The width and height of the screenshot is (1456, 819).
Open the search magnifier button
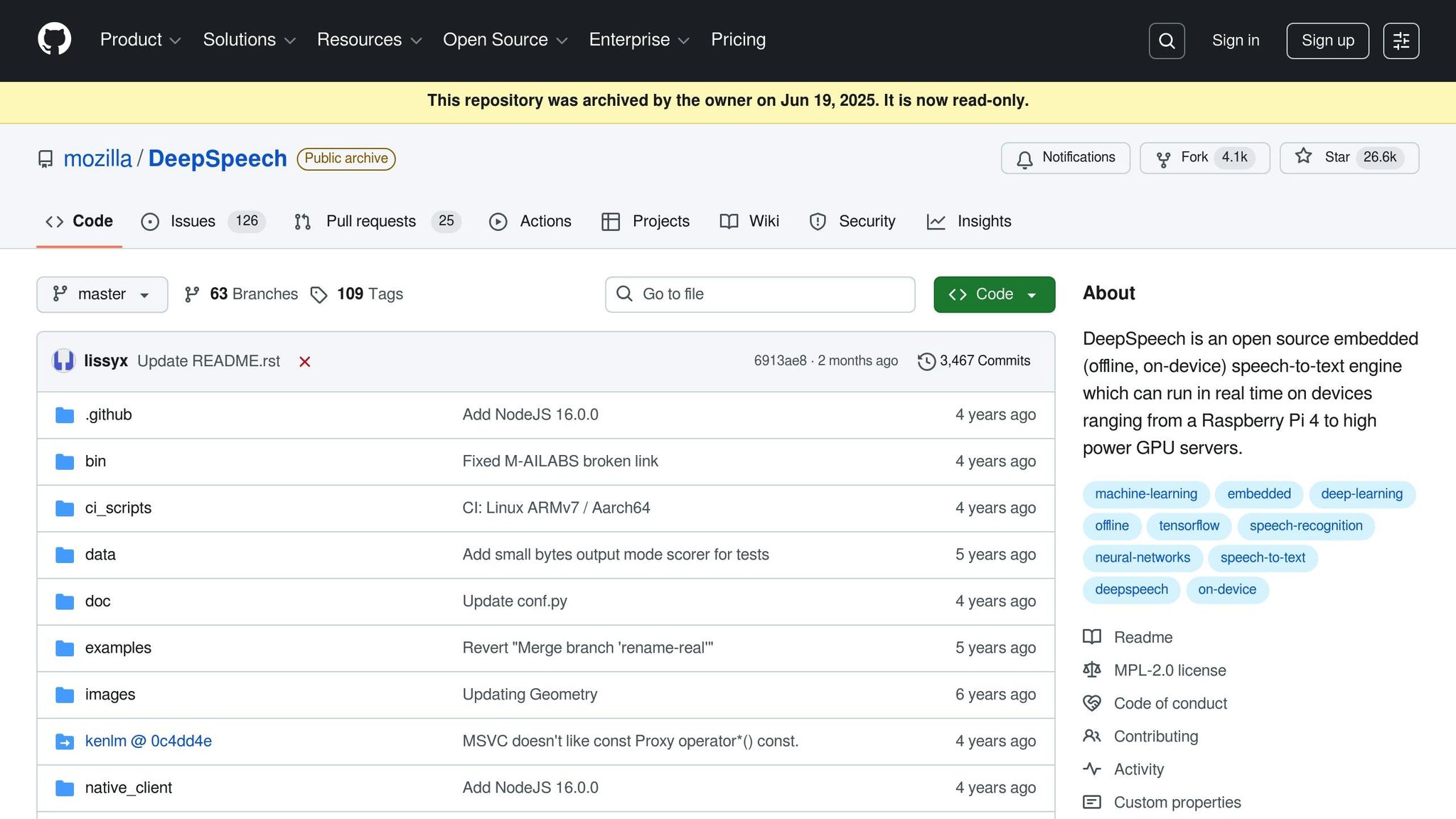pos(1167,41)
